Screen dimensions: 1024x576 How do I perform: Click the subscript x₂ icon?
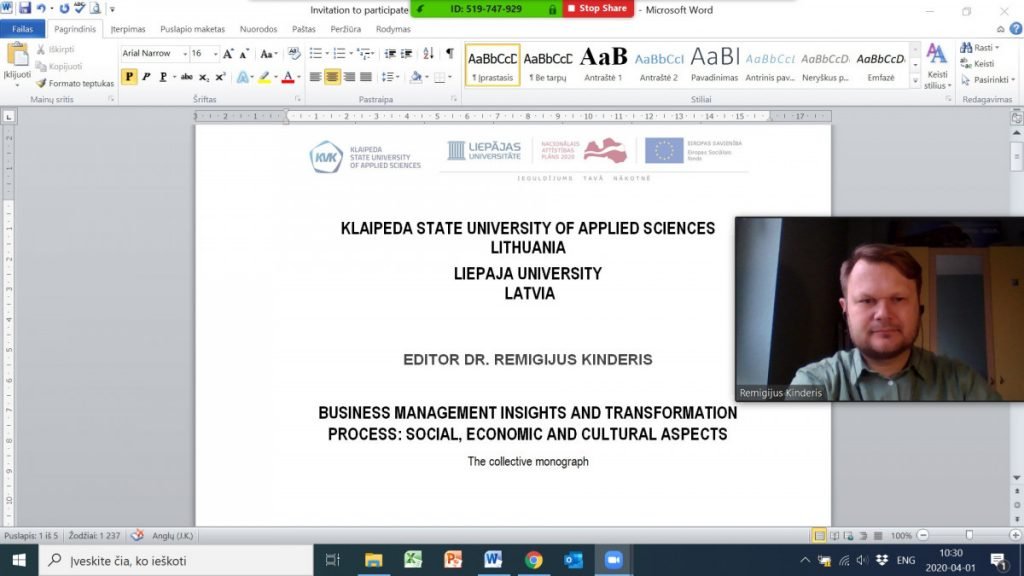(204, 77)
